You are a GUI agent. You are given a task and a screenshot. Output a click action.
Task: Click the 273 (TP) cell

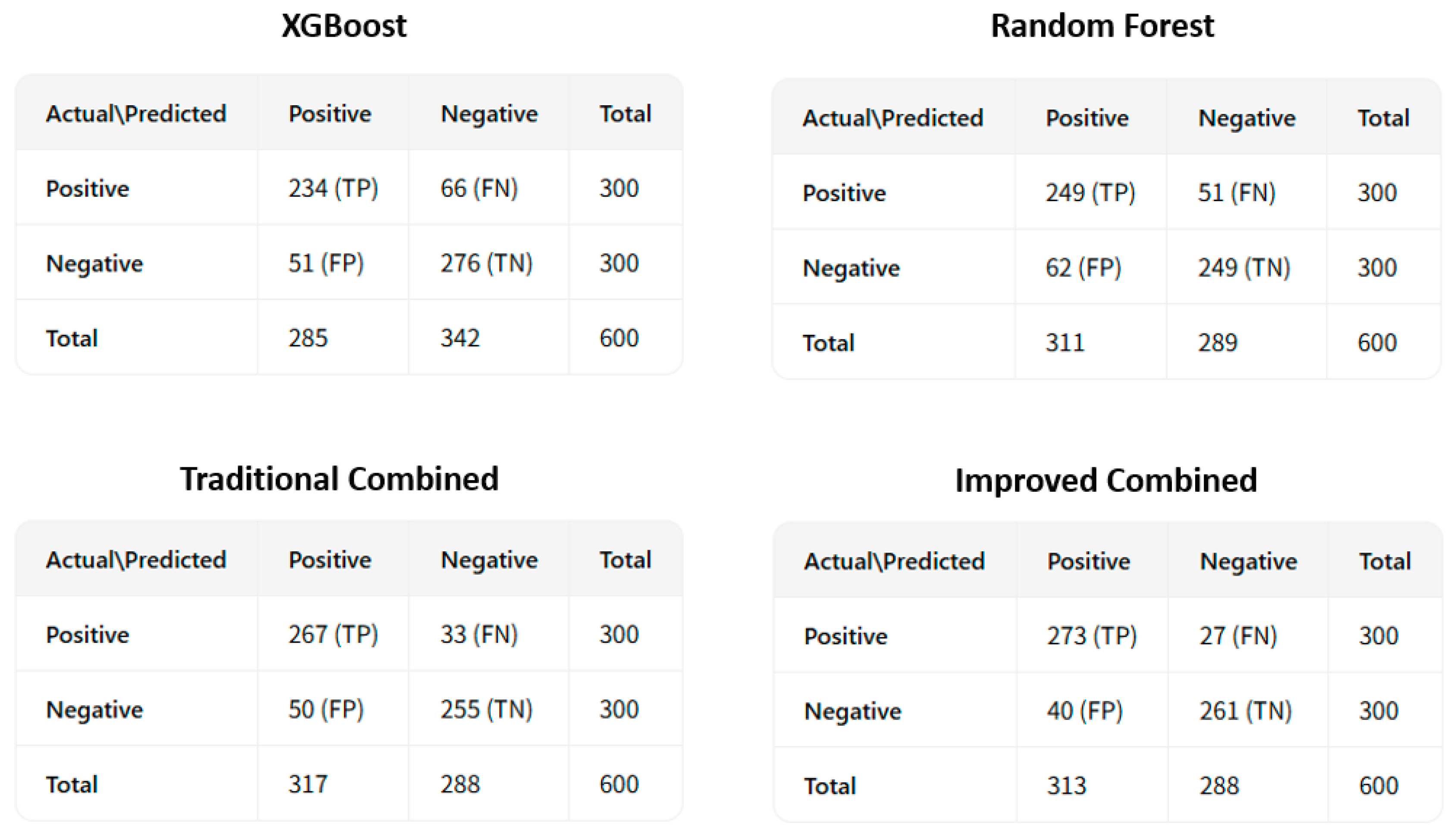pyautogui.click(x=1091, y=636)
